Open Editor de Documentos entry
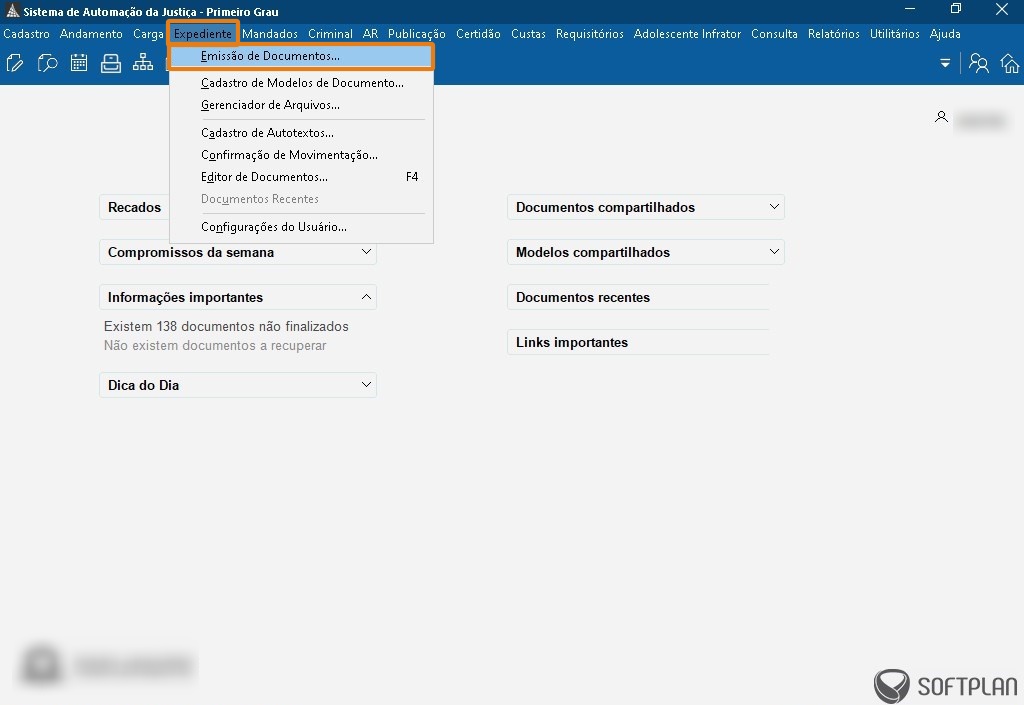The width and height of the screenshot is (1024, 705). (301, 177)
